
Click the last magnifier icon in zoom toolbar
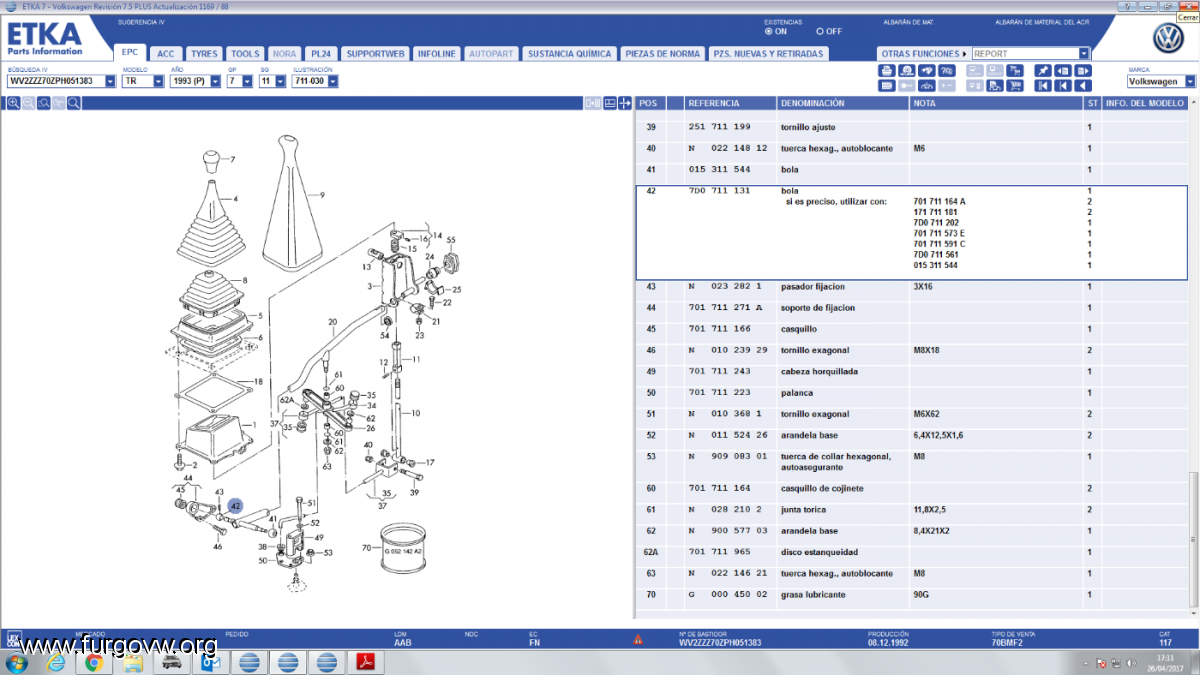(74, 103)
